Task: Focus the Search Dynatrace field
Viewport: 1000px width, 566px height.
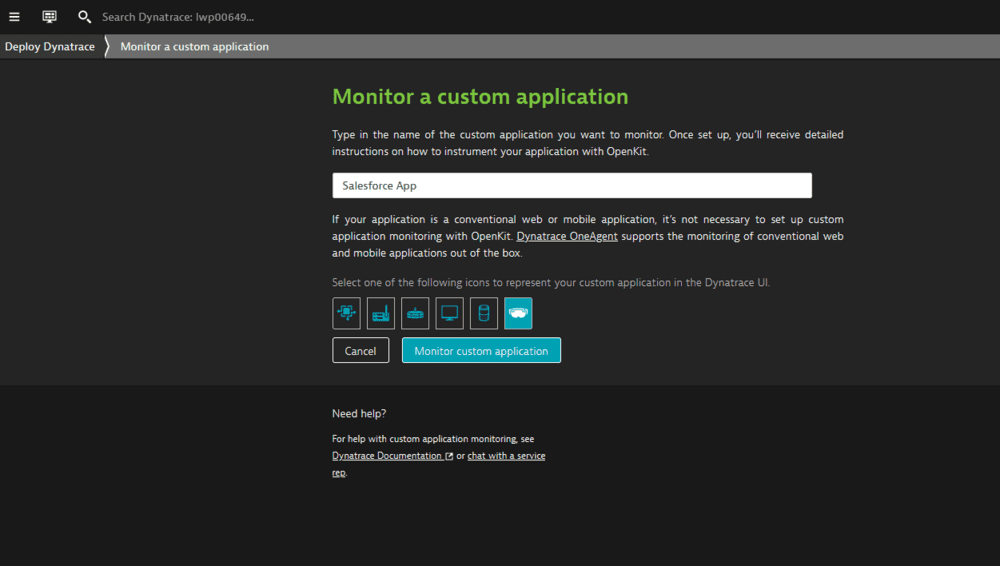Action: point(178,17)
